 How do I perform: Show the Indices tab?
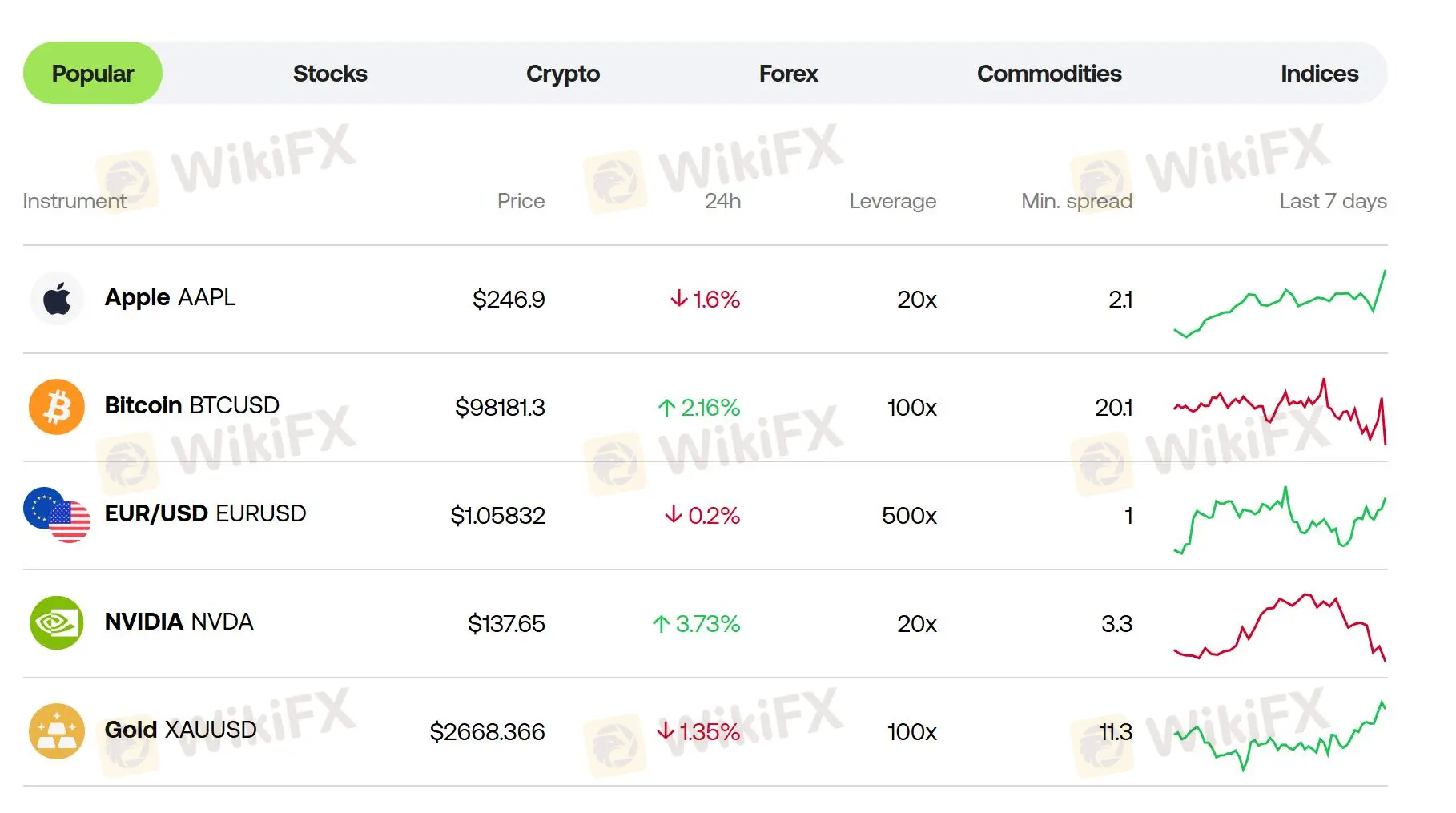1320,74
